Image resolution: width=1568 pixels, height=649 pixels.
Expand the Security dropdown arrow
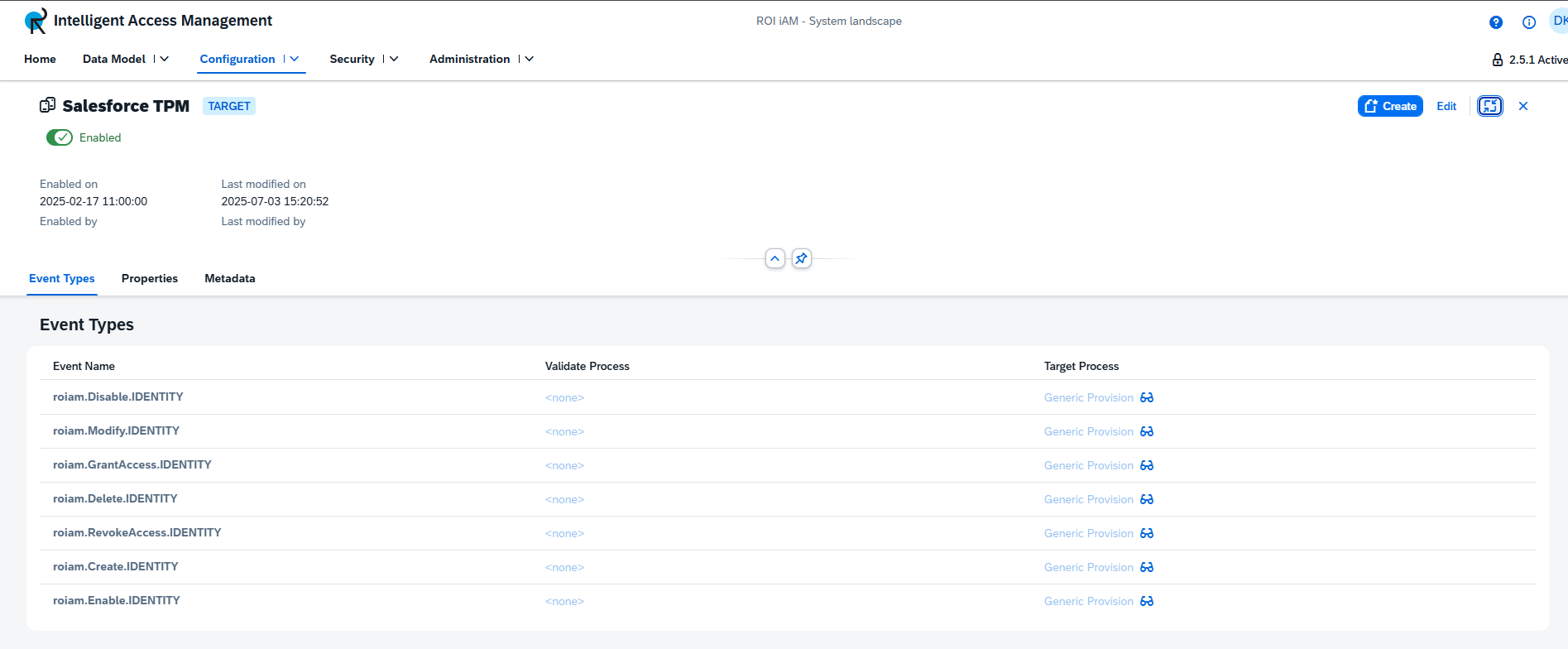394,59
